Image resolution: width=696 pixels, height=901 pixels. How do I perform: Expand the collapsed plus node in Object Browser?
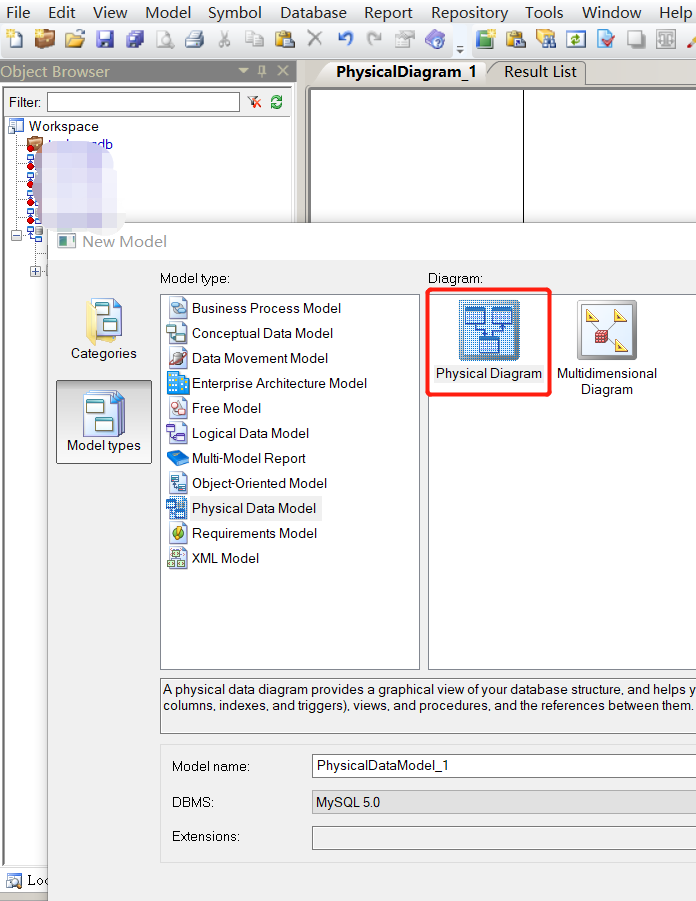coord(36,271)
